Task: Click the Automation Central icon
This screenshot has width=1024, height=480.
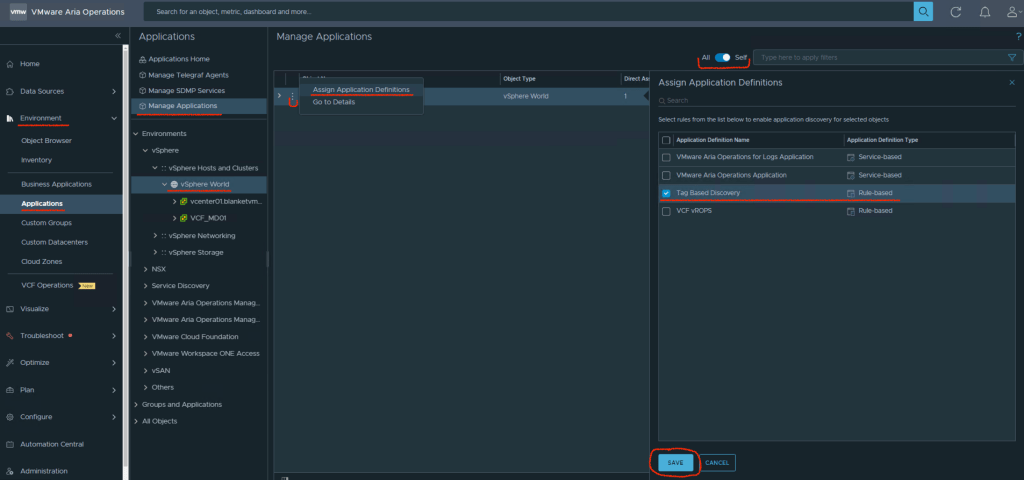Action: 10,444
